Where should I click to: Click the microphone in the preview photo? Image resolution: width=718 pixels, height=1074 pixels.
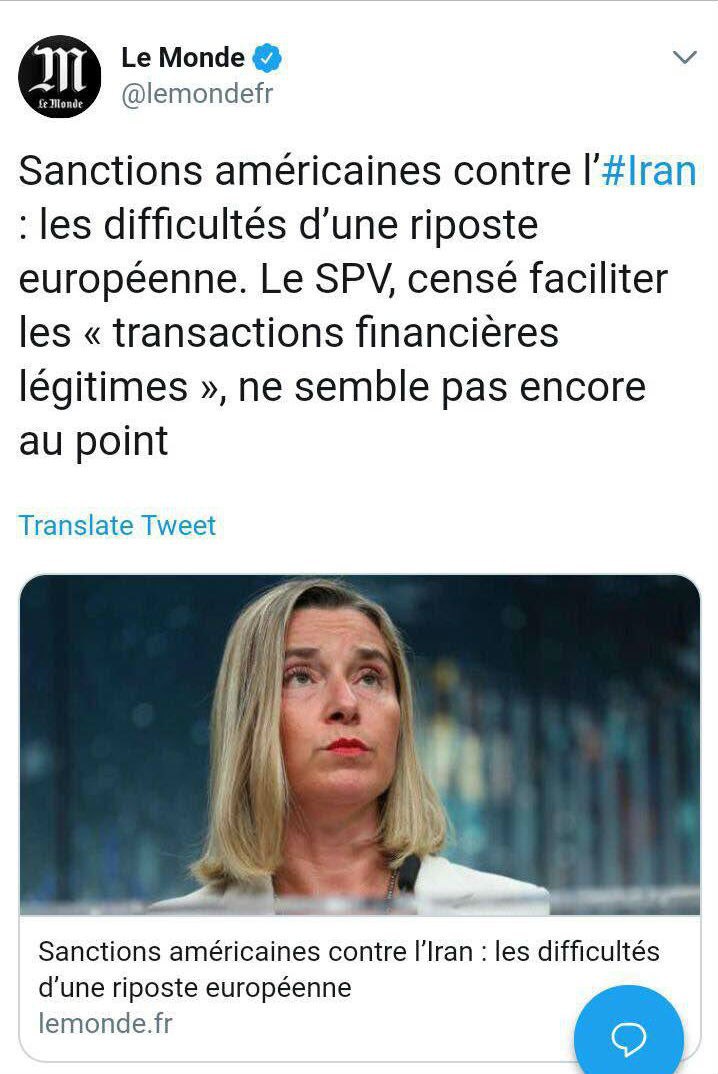(408, 873)
